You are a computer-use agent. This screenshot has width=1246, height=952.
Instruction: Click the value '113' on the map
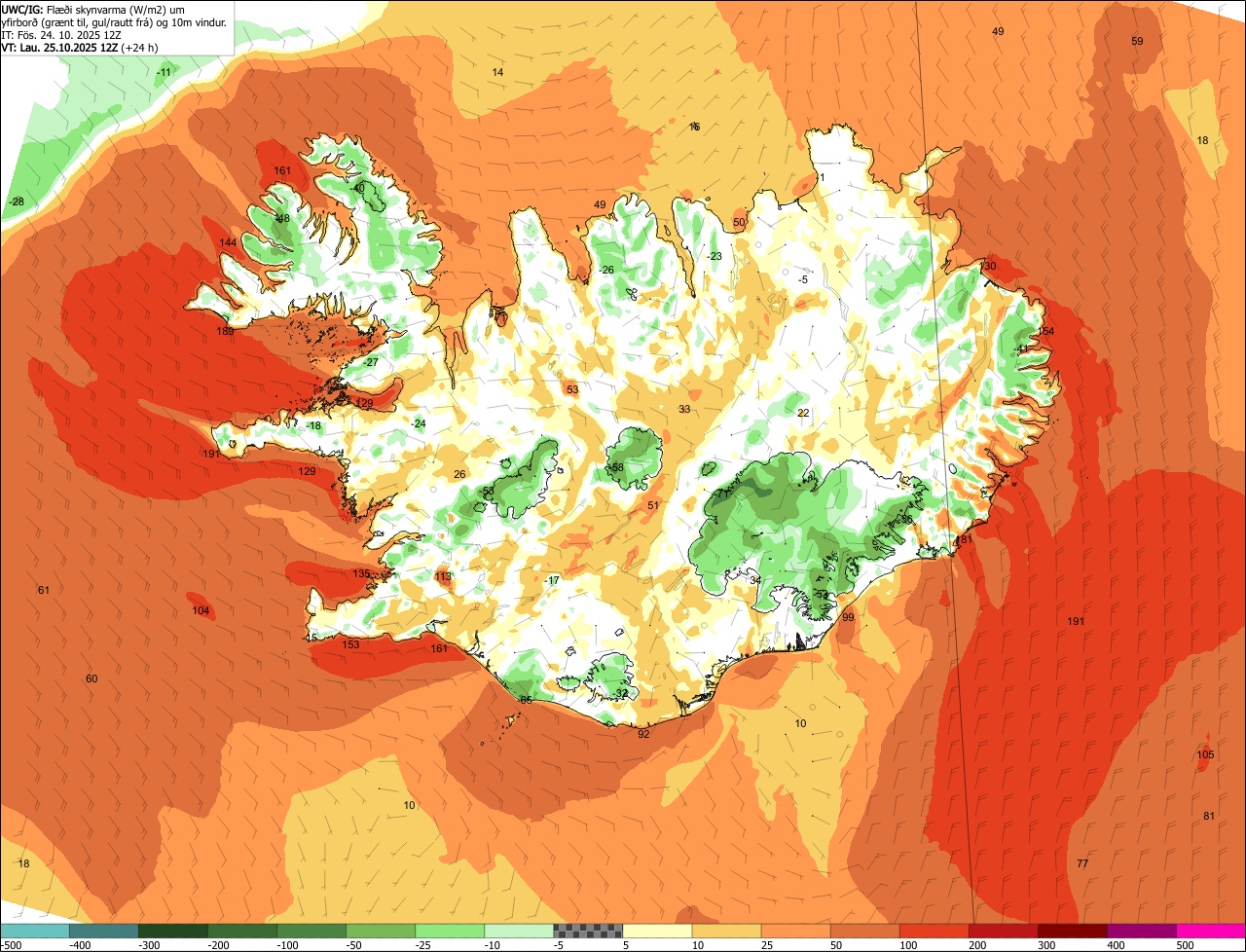coord(443,576)
